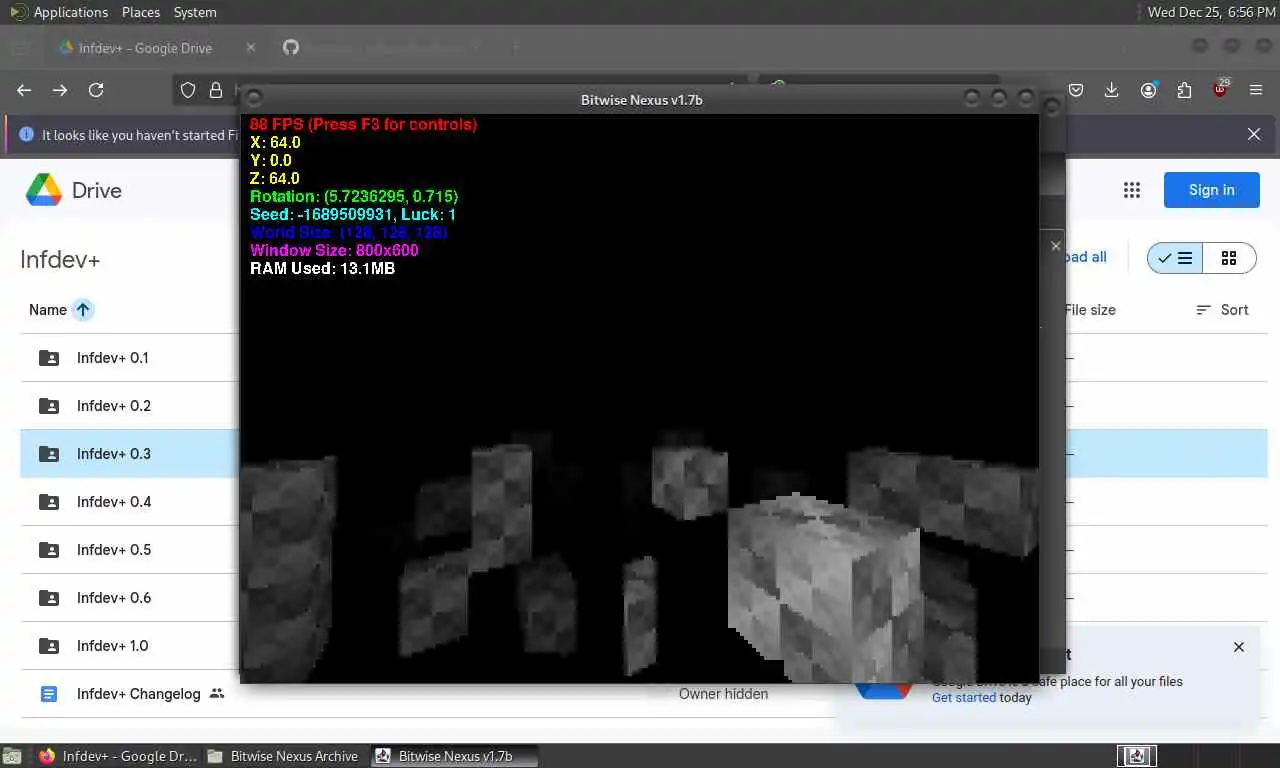Open the clock showing Wed Dec 25
The height and width of the screenshot is (768, 1280).
tap(1211, 12)
